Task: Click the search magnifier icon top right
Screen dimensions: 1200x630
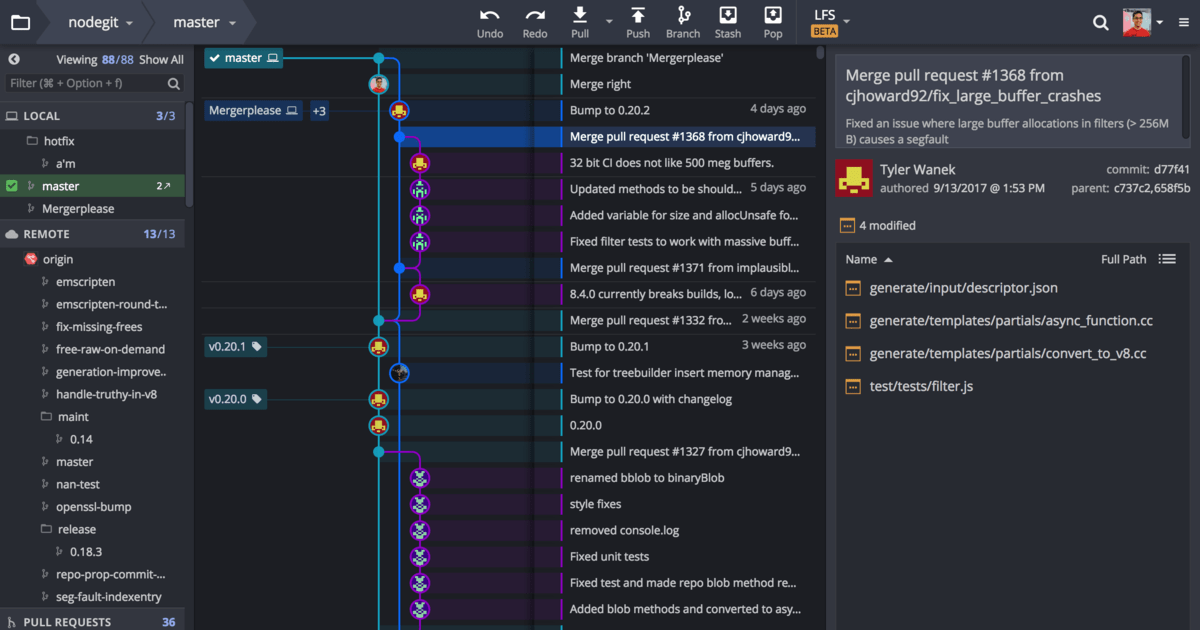Action: coord(1100,22)
